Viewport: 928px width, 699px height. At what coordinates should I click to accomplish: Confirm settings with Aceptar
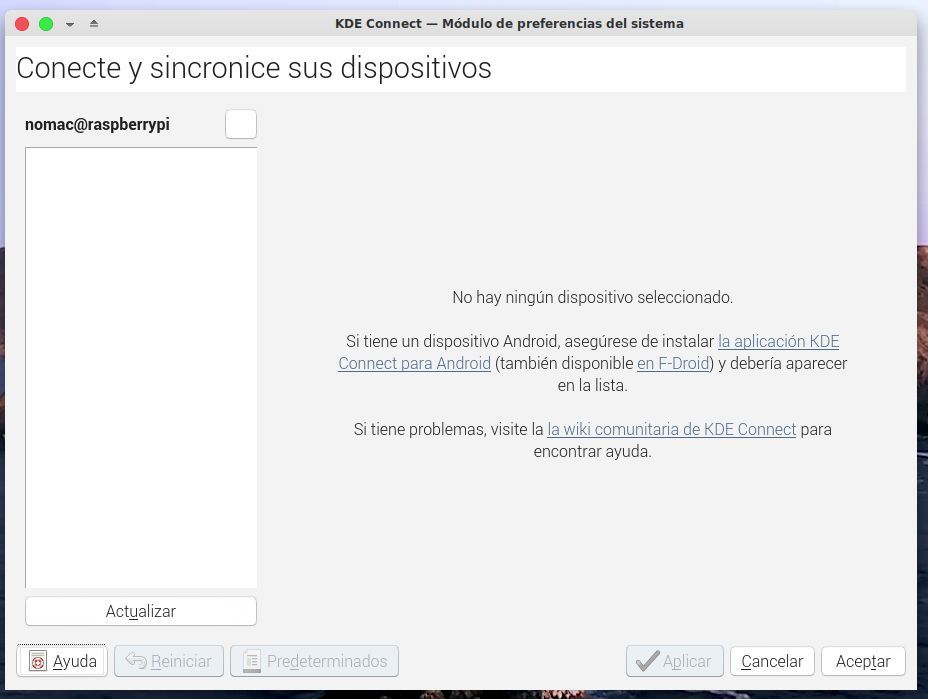click(863, 661)
